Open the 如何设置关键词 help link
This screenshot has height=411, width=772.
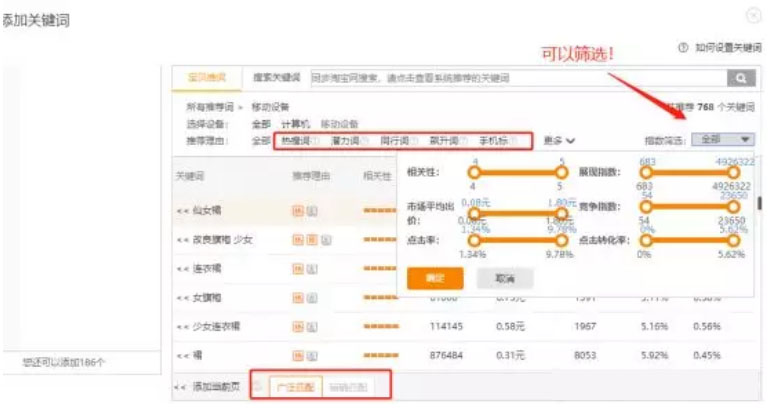click(728, 48)
